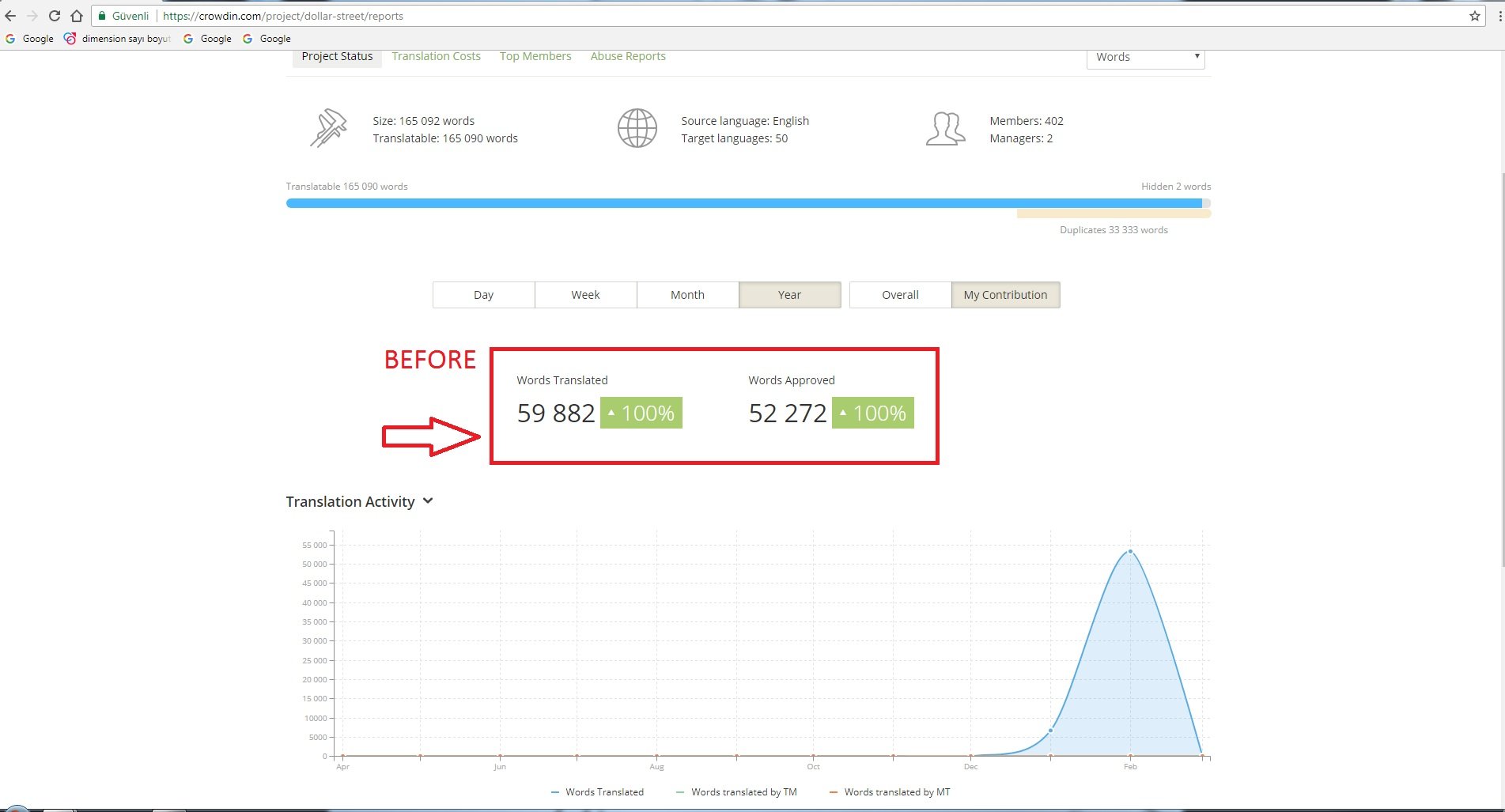Click the green 100% badge beside 52 272
The height and width of the screenshot is (812, 1505).
(x=873, y=413)
